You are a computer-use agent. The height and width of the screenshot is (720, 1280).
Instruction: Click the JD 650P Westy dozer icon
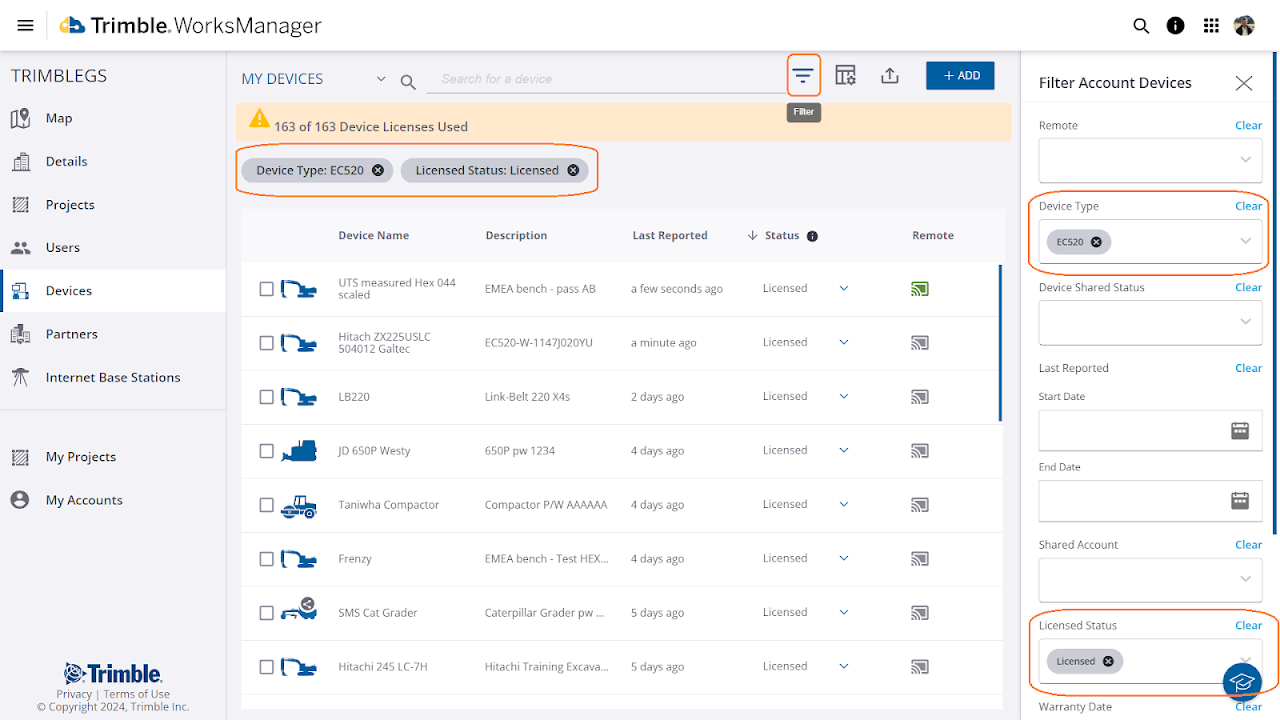(299, 451)
